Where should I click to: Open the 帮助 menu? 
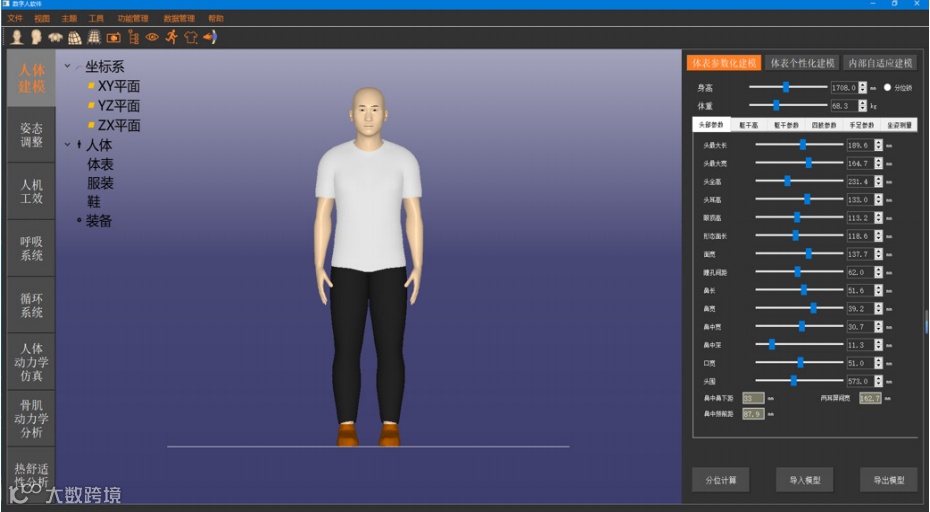(216, 18)
